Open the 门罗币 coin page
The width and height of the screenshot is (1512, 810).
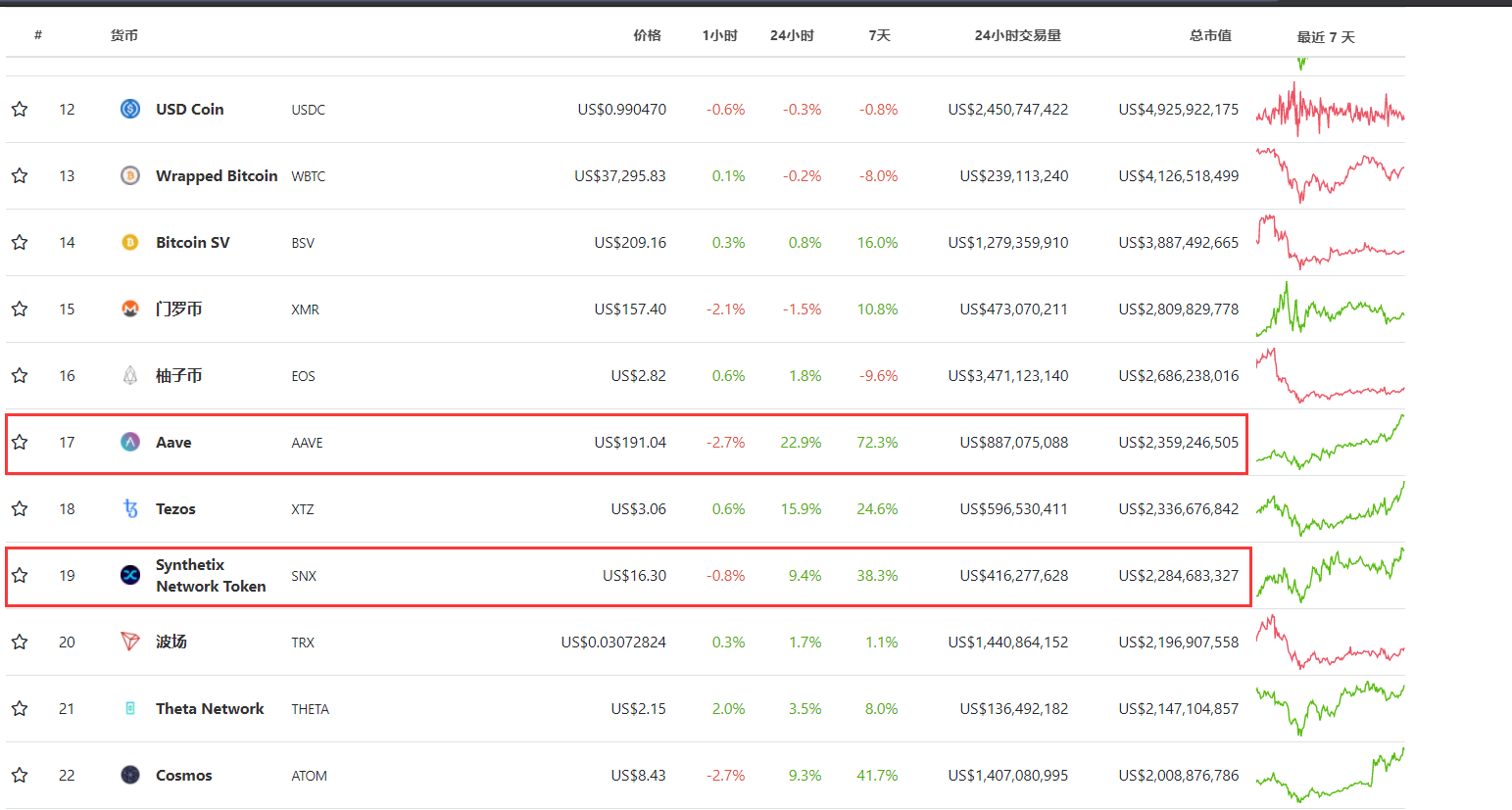(x=179, y=309)
